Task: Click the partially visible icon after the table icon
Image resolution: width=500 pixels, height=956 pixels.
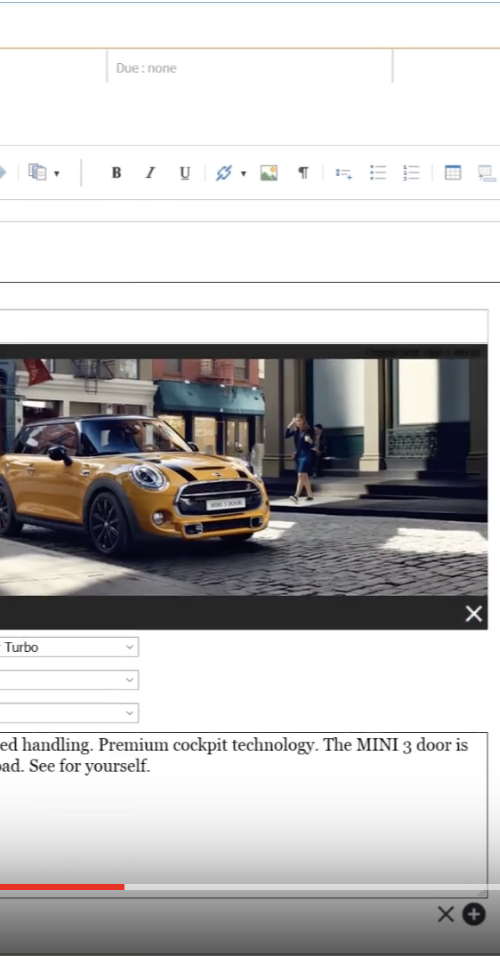Action: (487, 173)
